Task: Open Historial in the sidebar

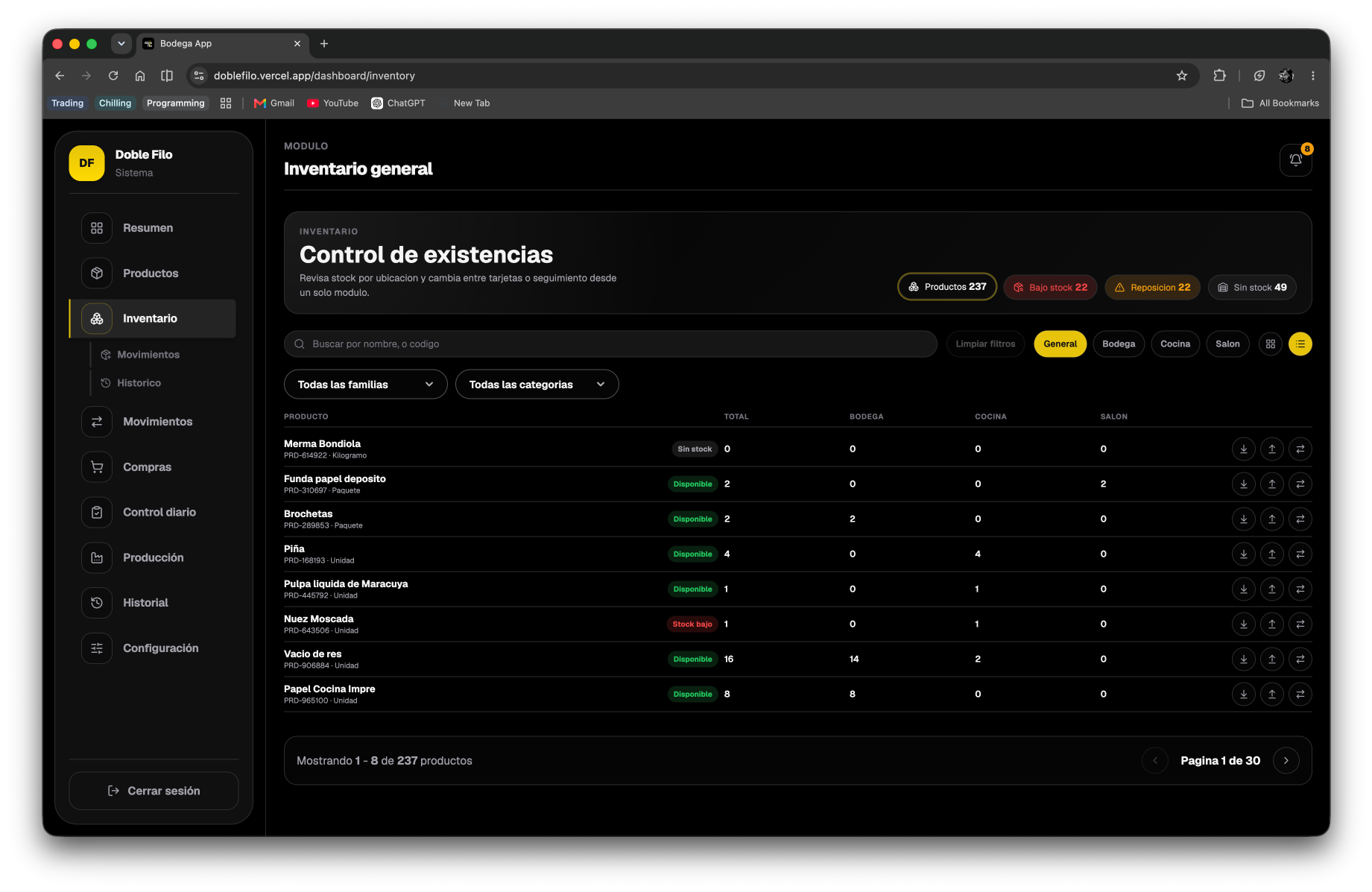Action: (x=154, y=603)
